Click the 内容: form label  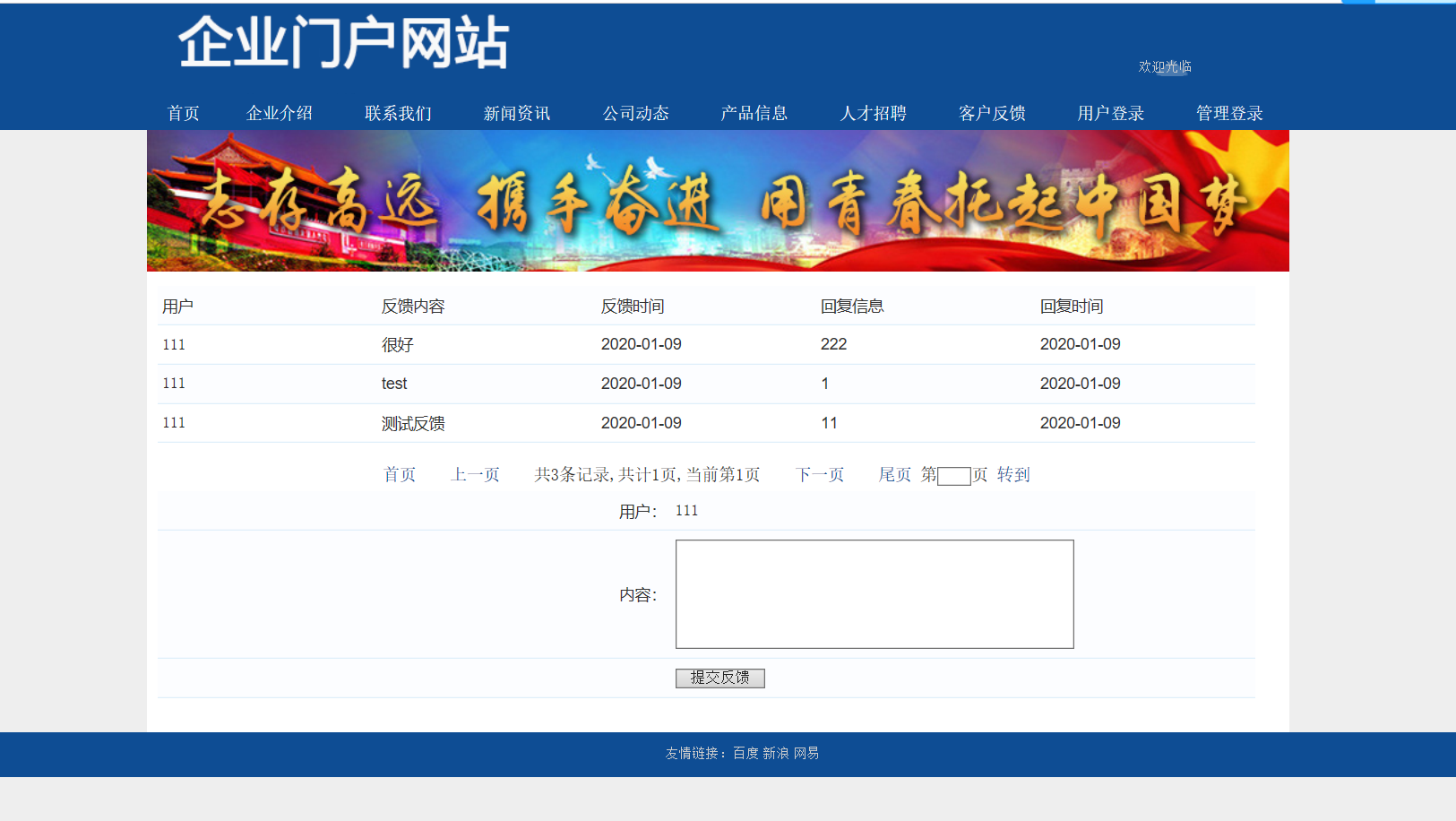[x=638, y=595]
